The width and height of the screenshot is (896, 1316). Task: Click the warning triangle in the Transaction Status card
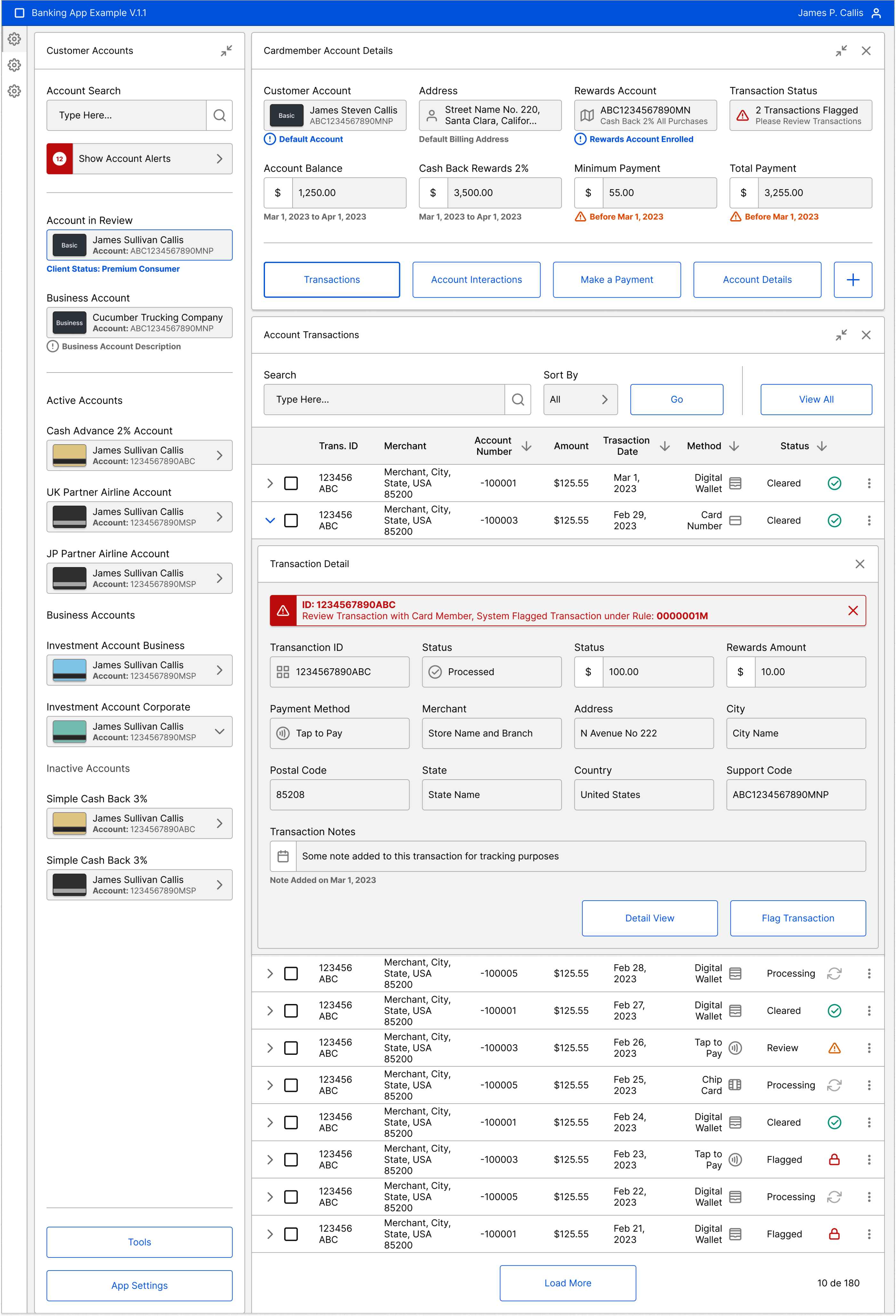point(742,116)
